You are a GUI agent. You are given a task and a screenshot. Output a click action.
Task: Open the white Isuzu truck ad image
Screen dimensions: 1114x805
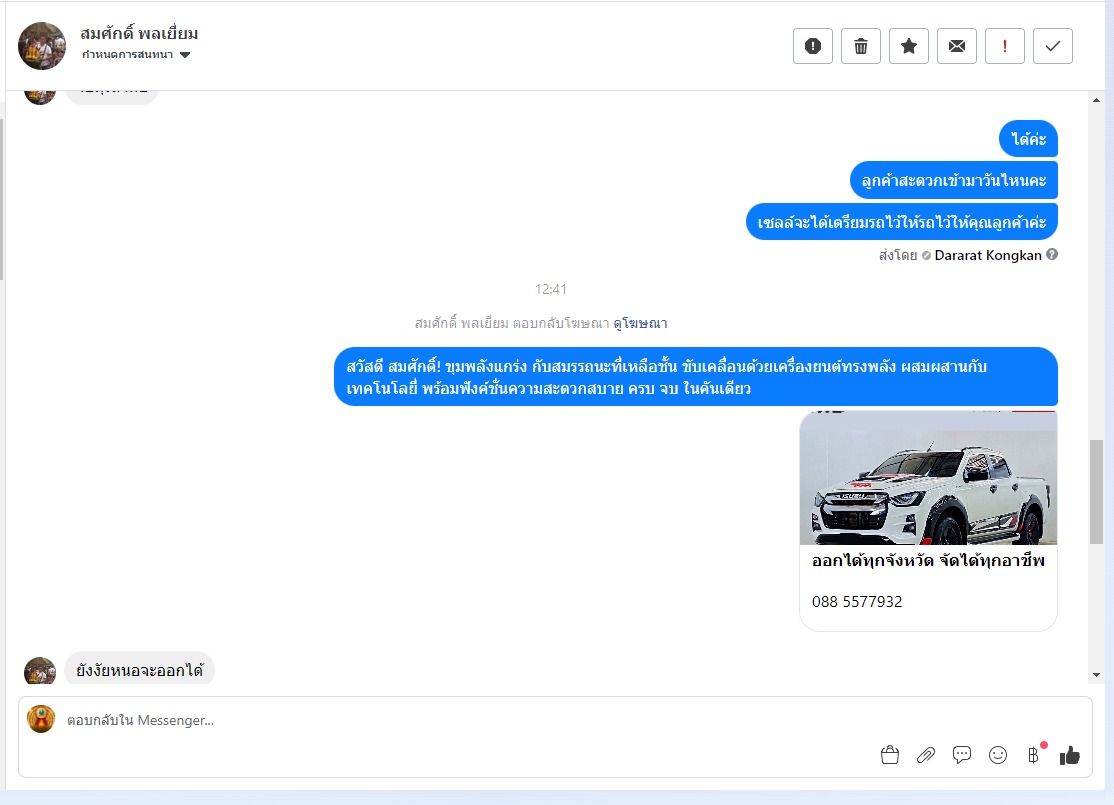click(x=928, y=477)
